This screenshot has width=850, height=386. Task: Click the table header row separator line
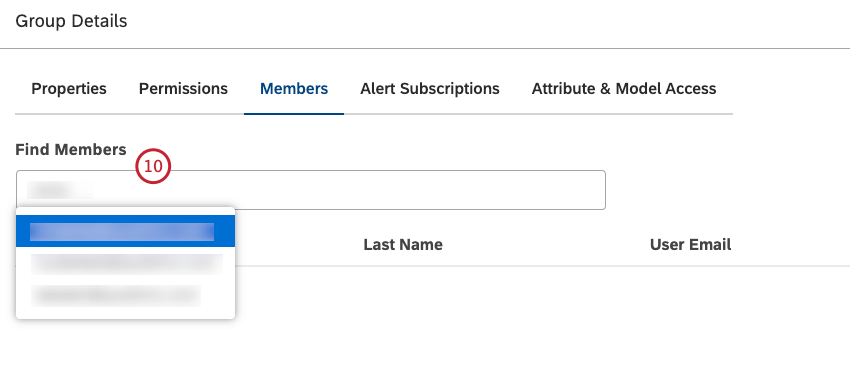point(542,266)
